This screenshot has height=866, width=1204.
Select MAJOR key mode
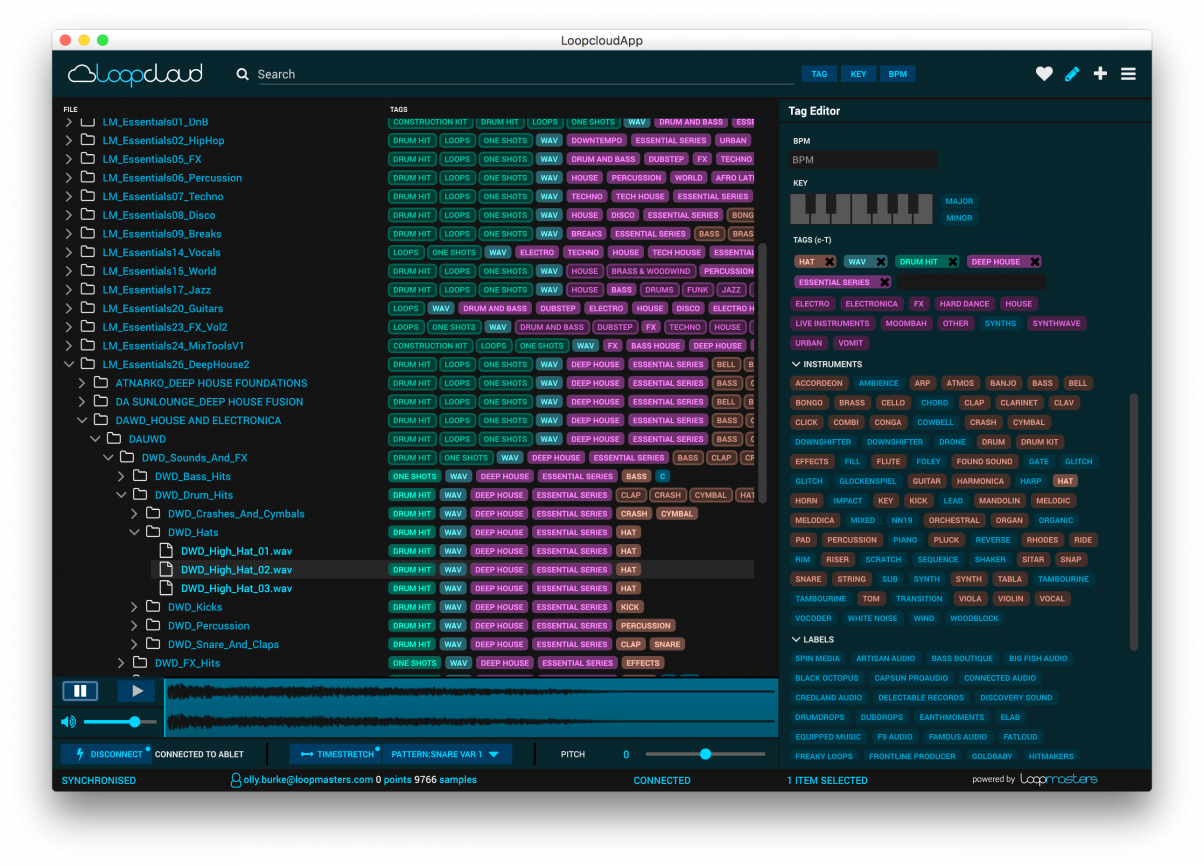click(x=959, y=201)
